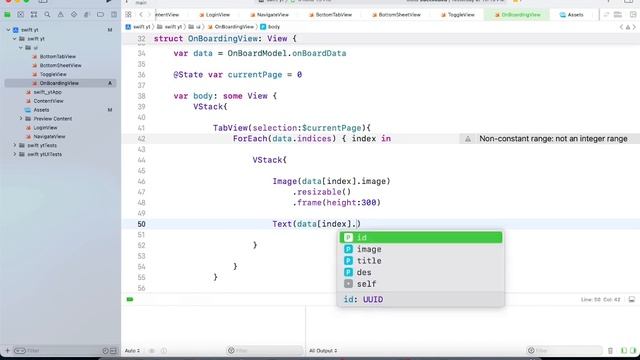Click the editor options lines icon
Image resolution: width=640 pixels, height=360 pixels.
618,15
